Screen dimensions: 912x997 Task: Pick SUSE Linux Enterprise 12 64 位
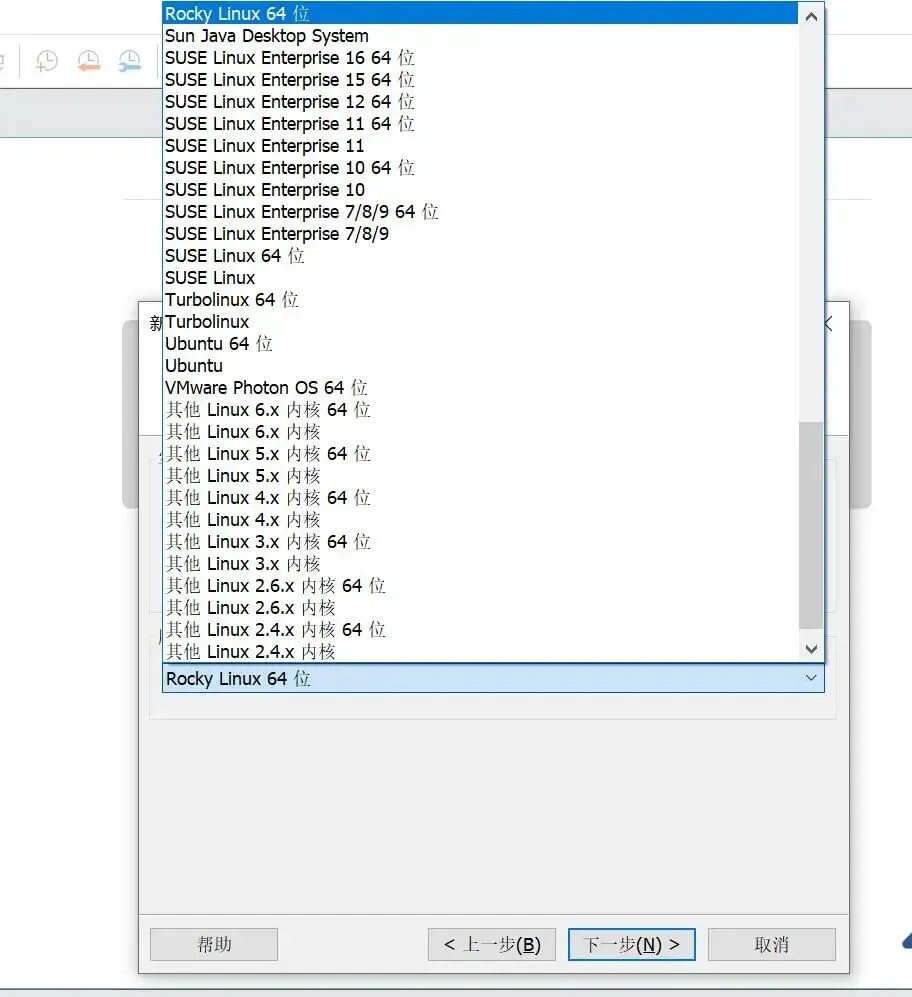(480, 102)
